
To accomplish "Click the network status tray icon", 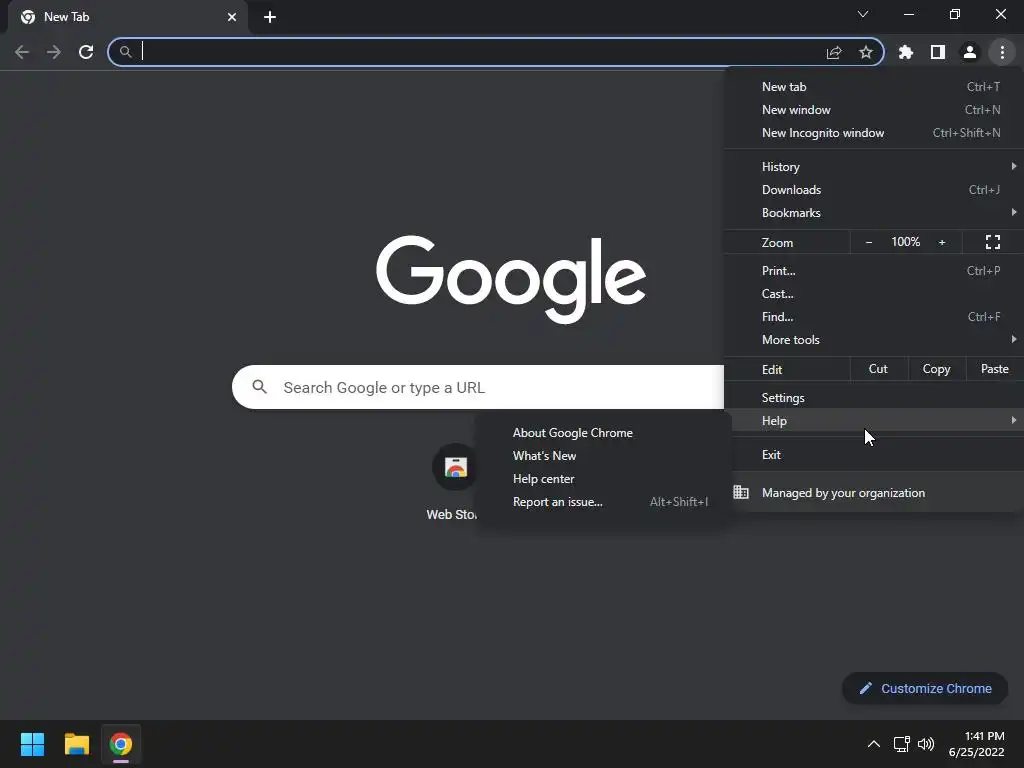I will (902, 744).
